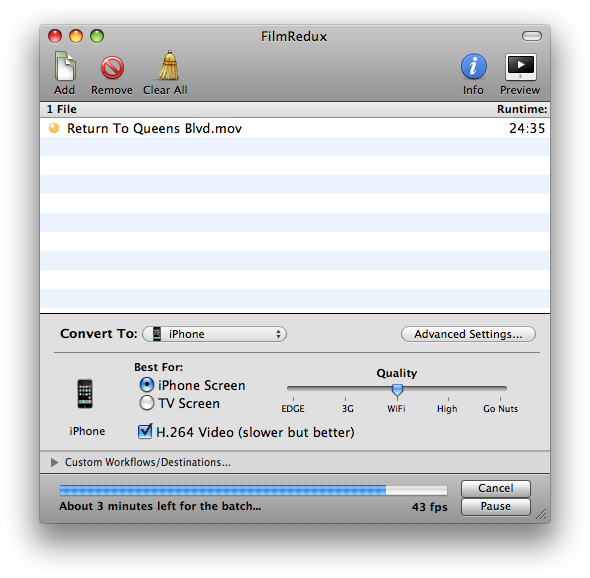The height and width of the screenshot is (578, 590).
Task: Expand Custom Workflows/Destinations disclosure triangle
Action: 55,462
